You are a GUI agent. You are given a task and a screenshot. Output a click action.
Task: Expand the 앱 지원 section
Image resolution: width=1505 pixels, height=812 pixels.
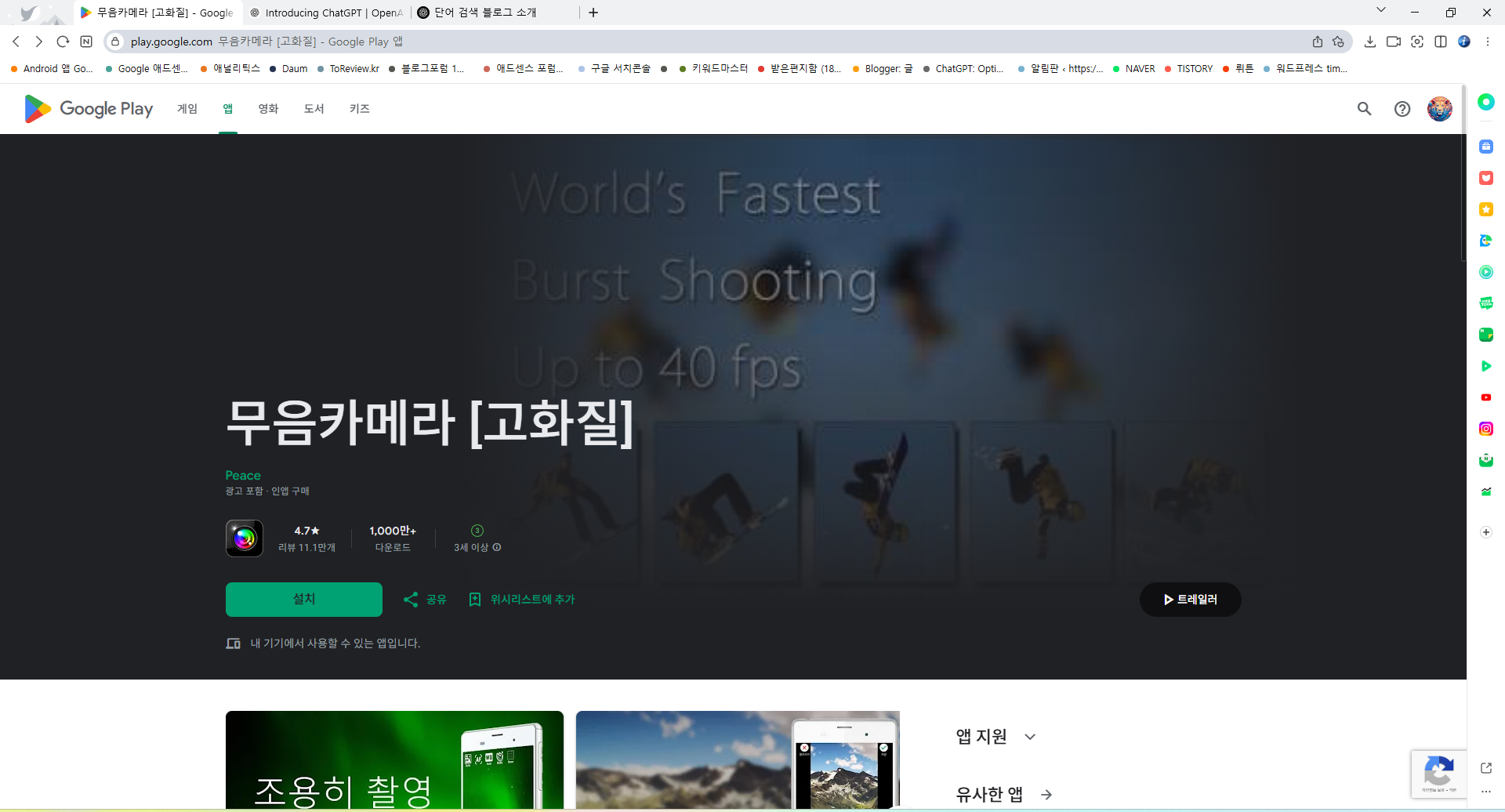pos(1030,736)
